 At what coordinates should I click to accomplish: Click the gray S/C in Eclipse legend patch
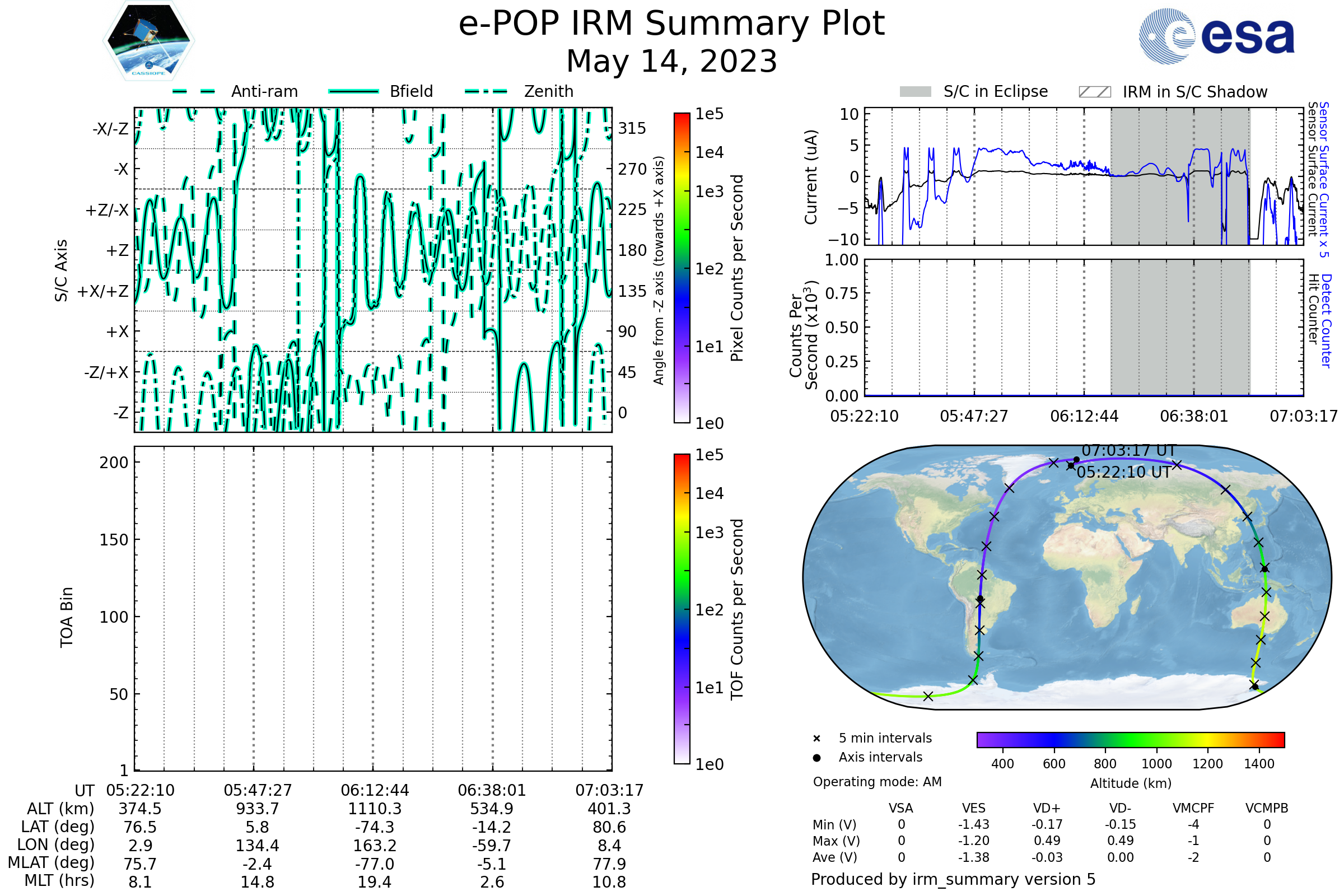coord(915,92)
